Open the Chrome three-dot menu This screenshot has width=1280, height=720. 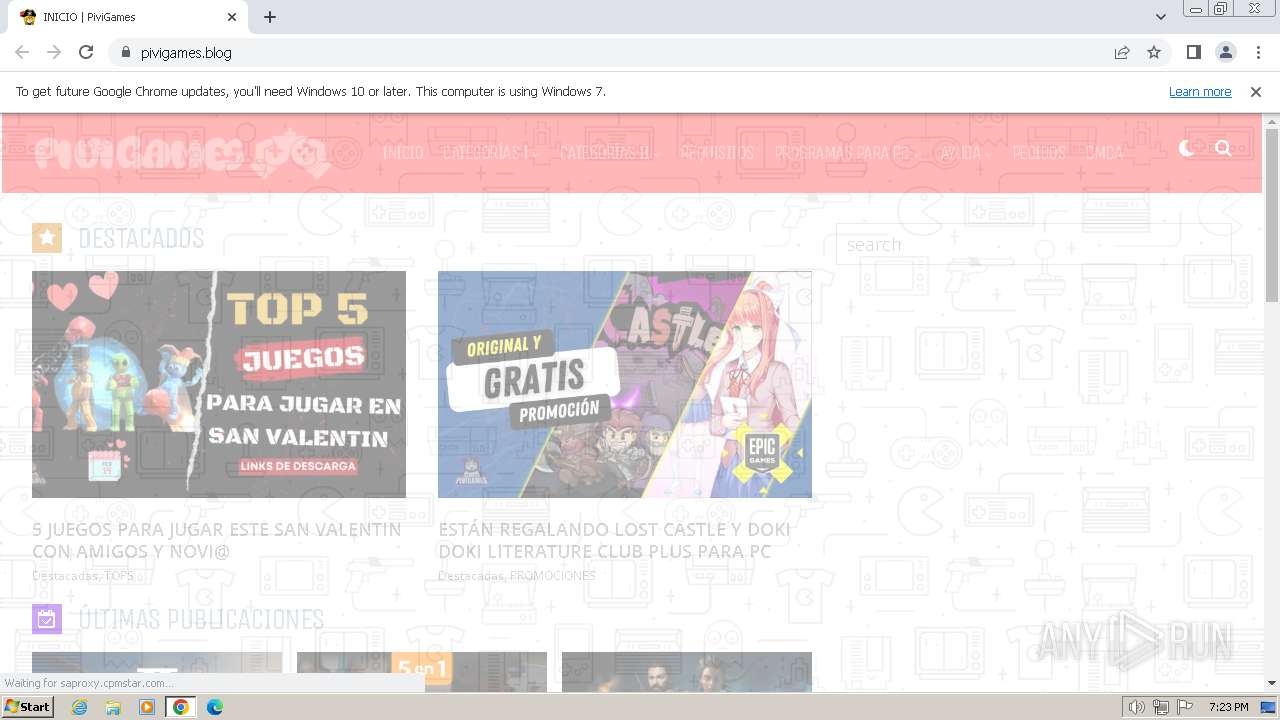pos(1257,52)
